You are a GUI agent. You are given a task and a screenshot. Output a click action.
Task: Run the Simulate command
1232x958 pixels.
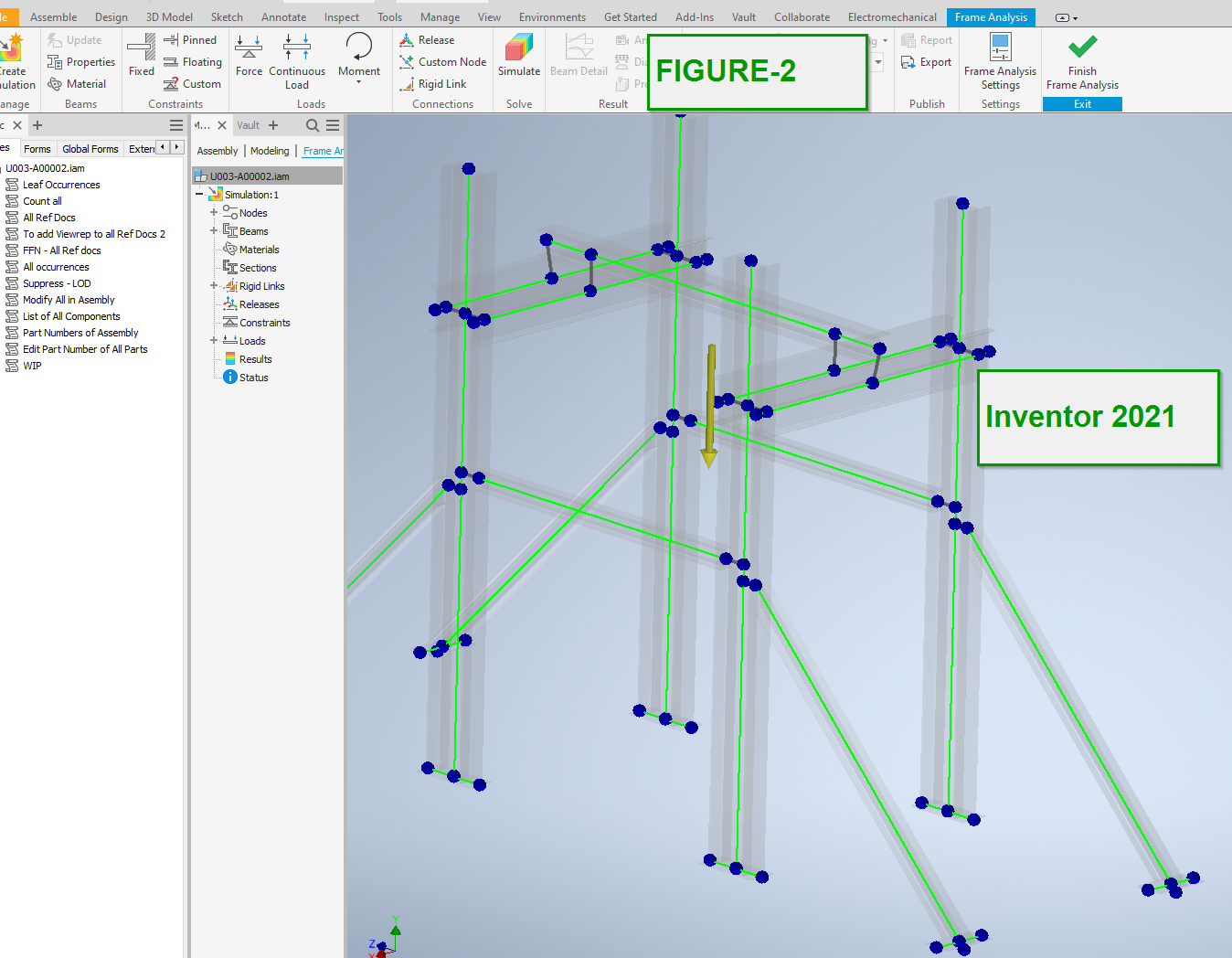[519, 55]
